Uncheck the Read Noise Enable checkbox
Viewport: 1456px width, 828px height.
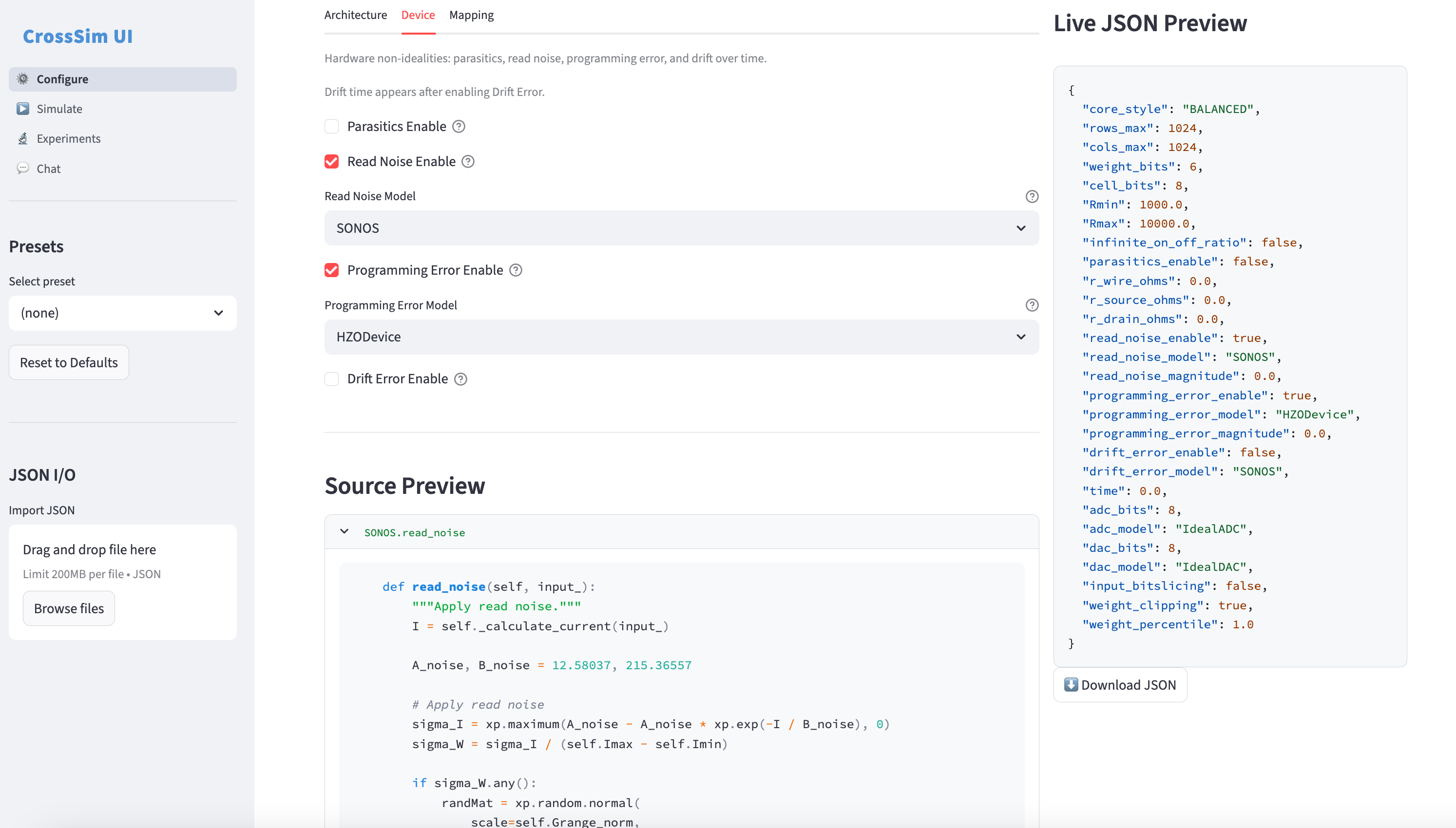click(x=331, y=162)
